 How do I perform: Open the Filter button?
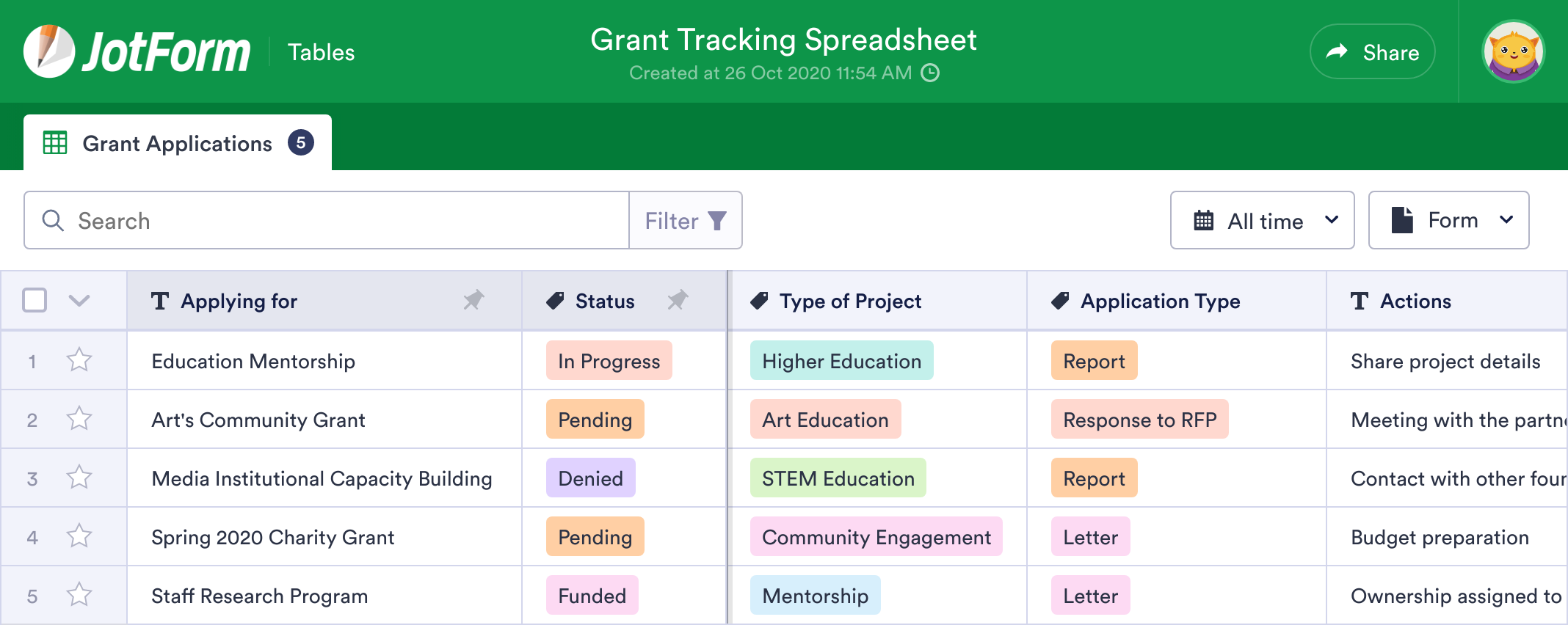pyautogui.click(x=685, y=221)
